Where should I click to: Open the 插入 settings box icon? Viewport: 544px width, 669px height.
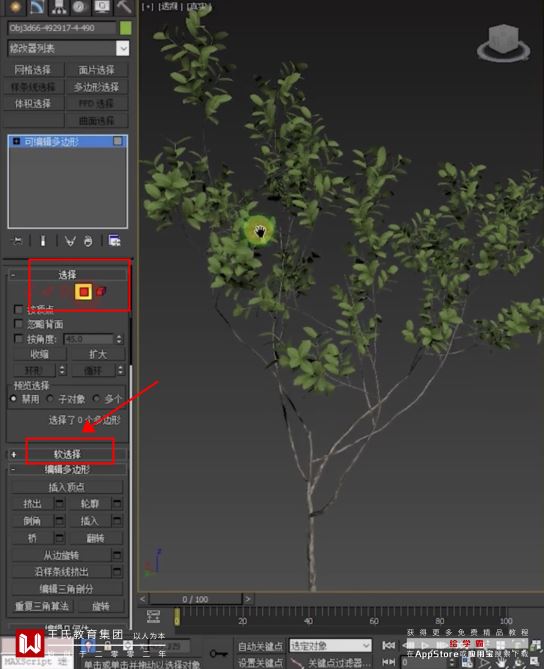pyautogui.click(x=117, y=521)
